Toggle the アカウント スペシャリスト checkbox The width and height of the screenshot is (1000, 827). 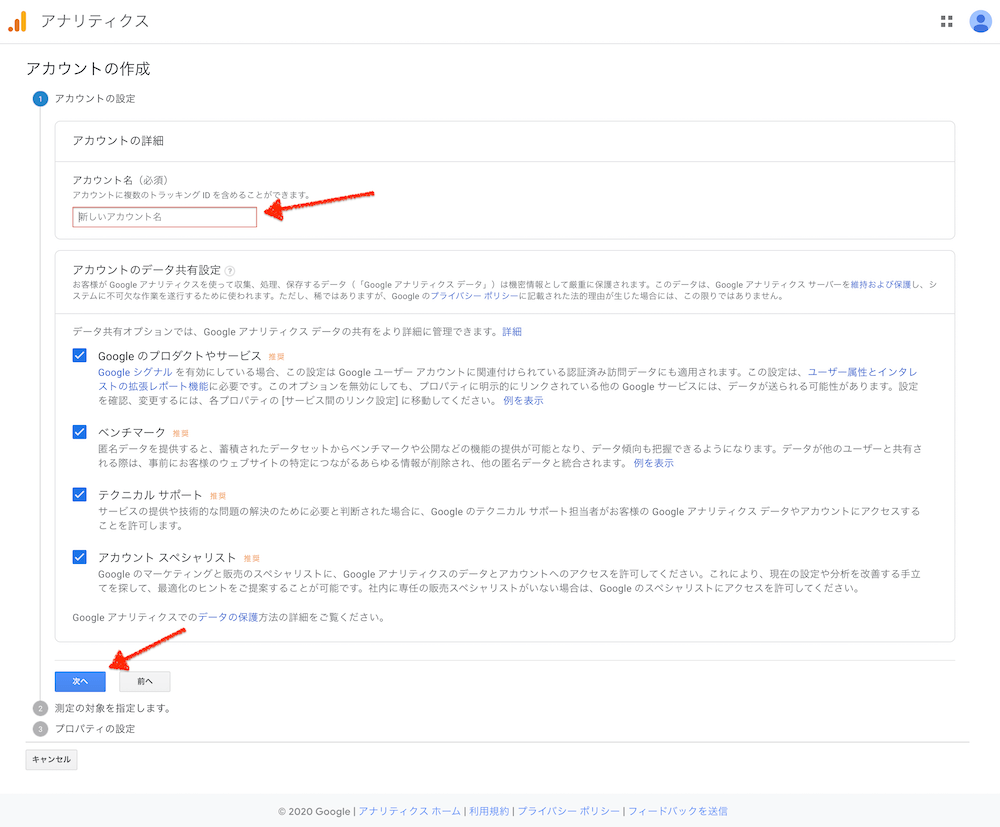pos(80,557)
